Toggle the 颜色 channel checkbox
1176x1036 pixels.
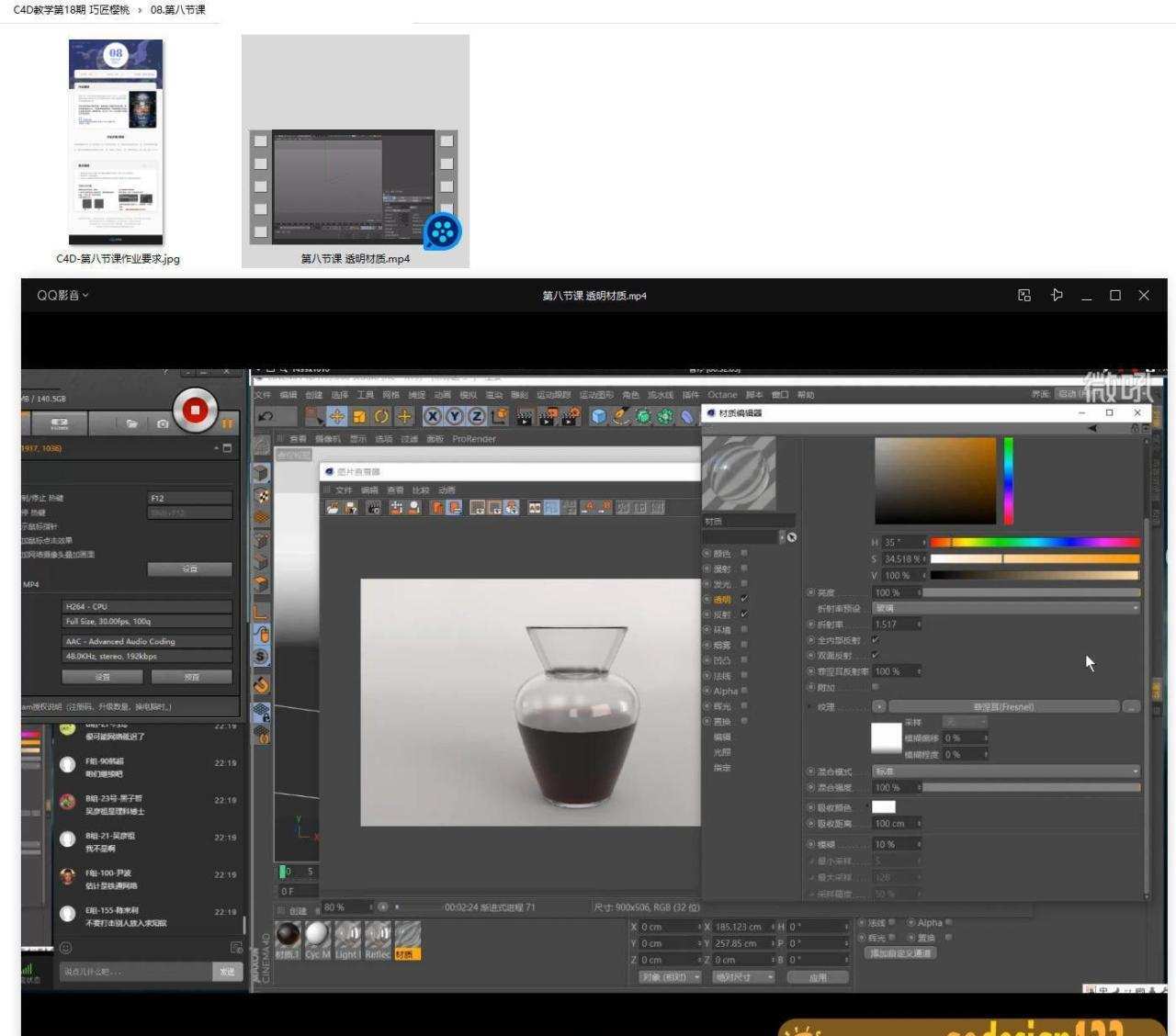744,553
